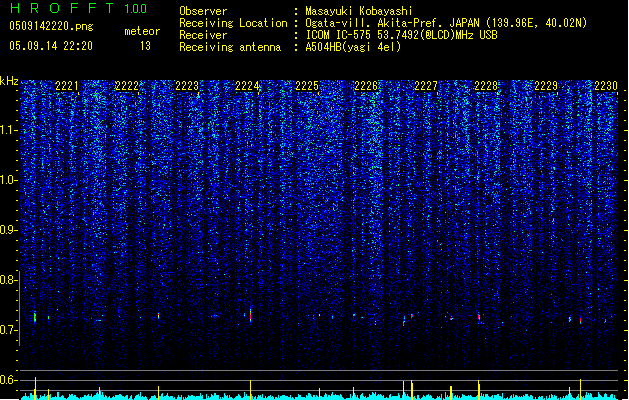Click the Observer label
629x400 pixels.
click(x=203, y=11)
